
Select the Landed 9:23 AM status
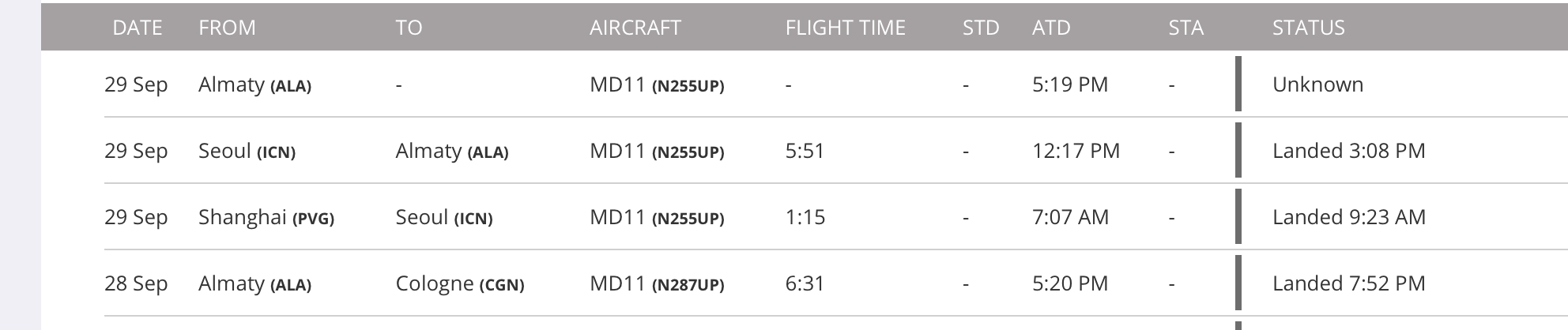tap(1349, 217)
